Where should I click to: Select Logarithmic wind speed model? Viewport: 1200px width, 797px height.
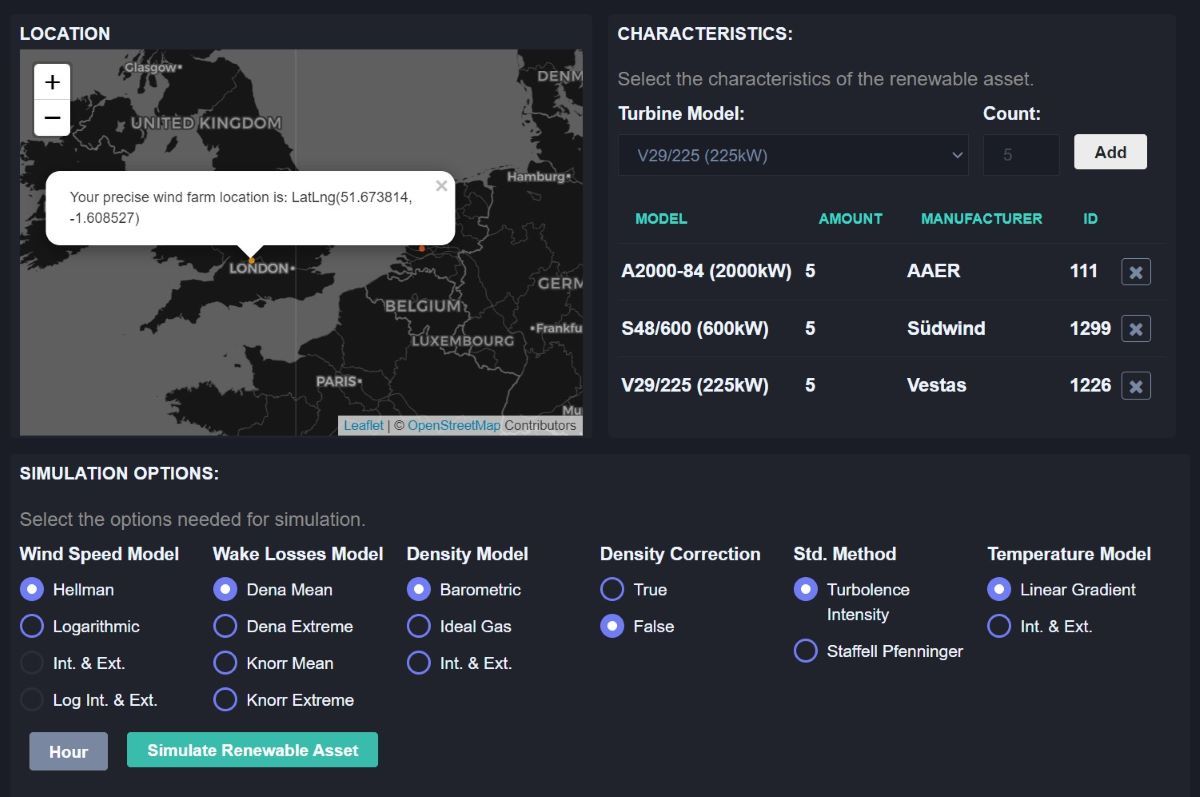click(32, 626)
